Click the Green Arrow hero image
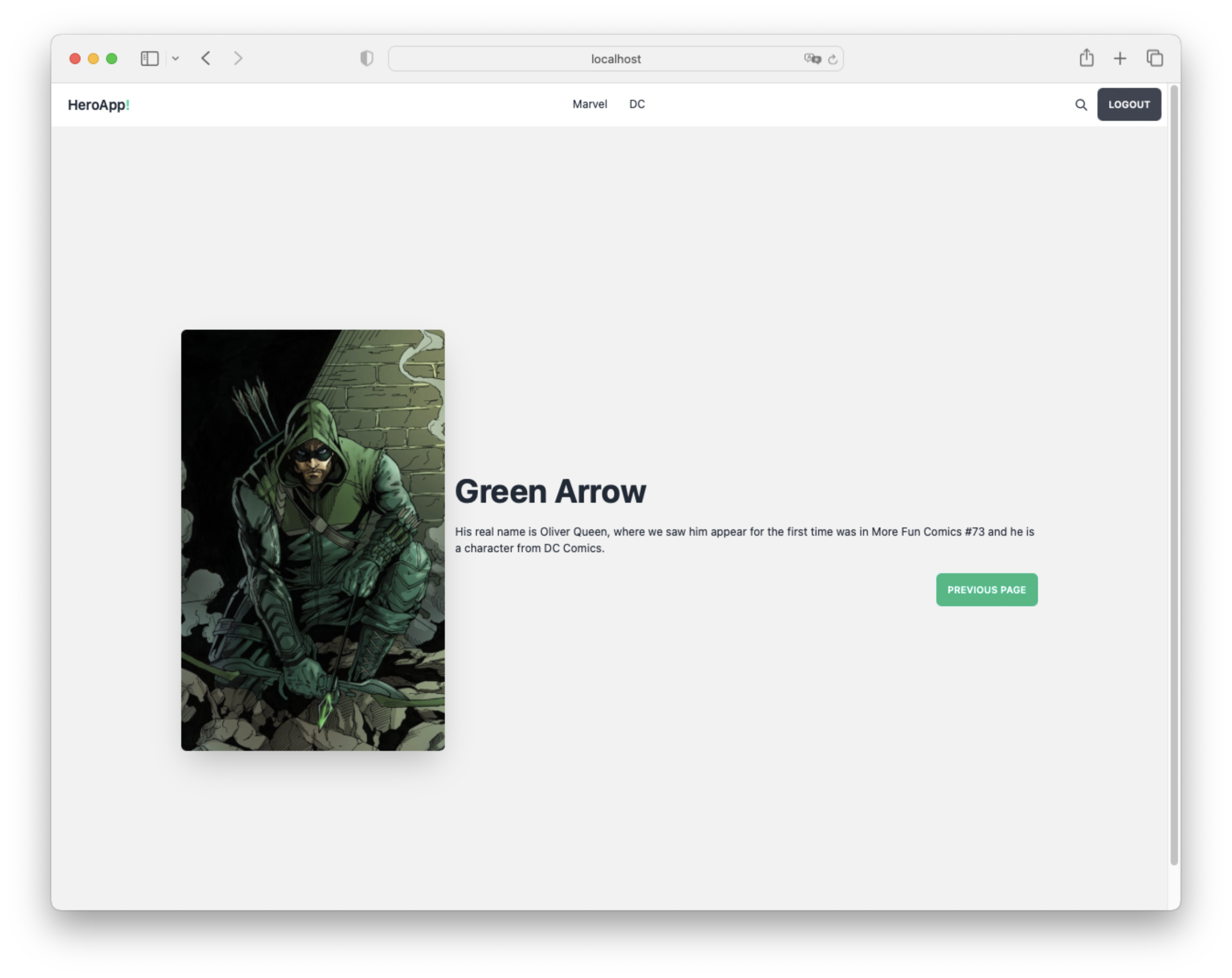The height and width of the screenshot is (978, 1232). tap(313, 539)
